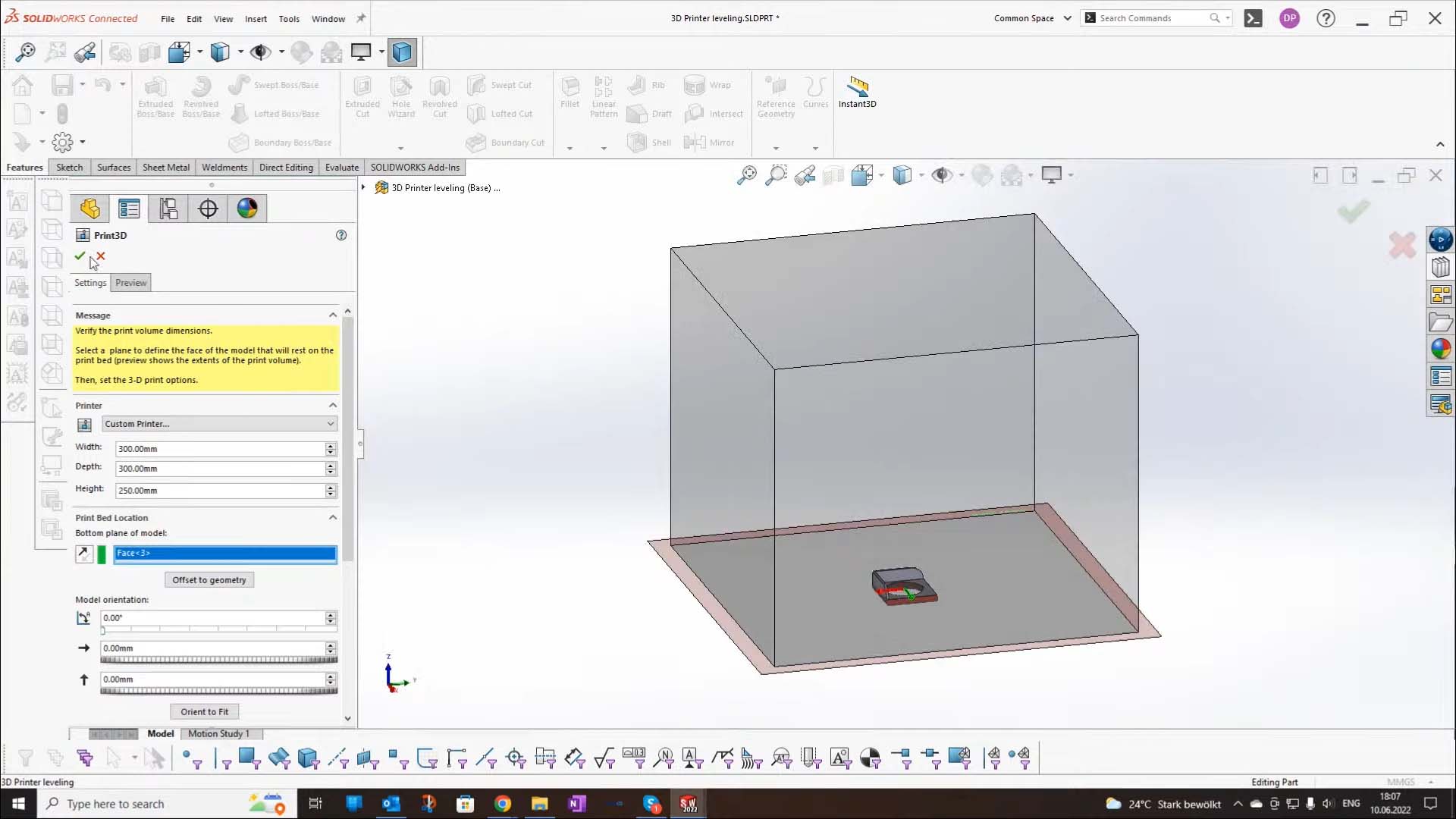Viewport: 1456px width, 819px height.
Task: Increase Height value with its stepper arrow
Action: [x=330, y=488]
